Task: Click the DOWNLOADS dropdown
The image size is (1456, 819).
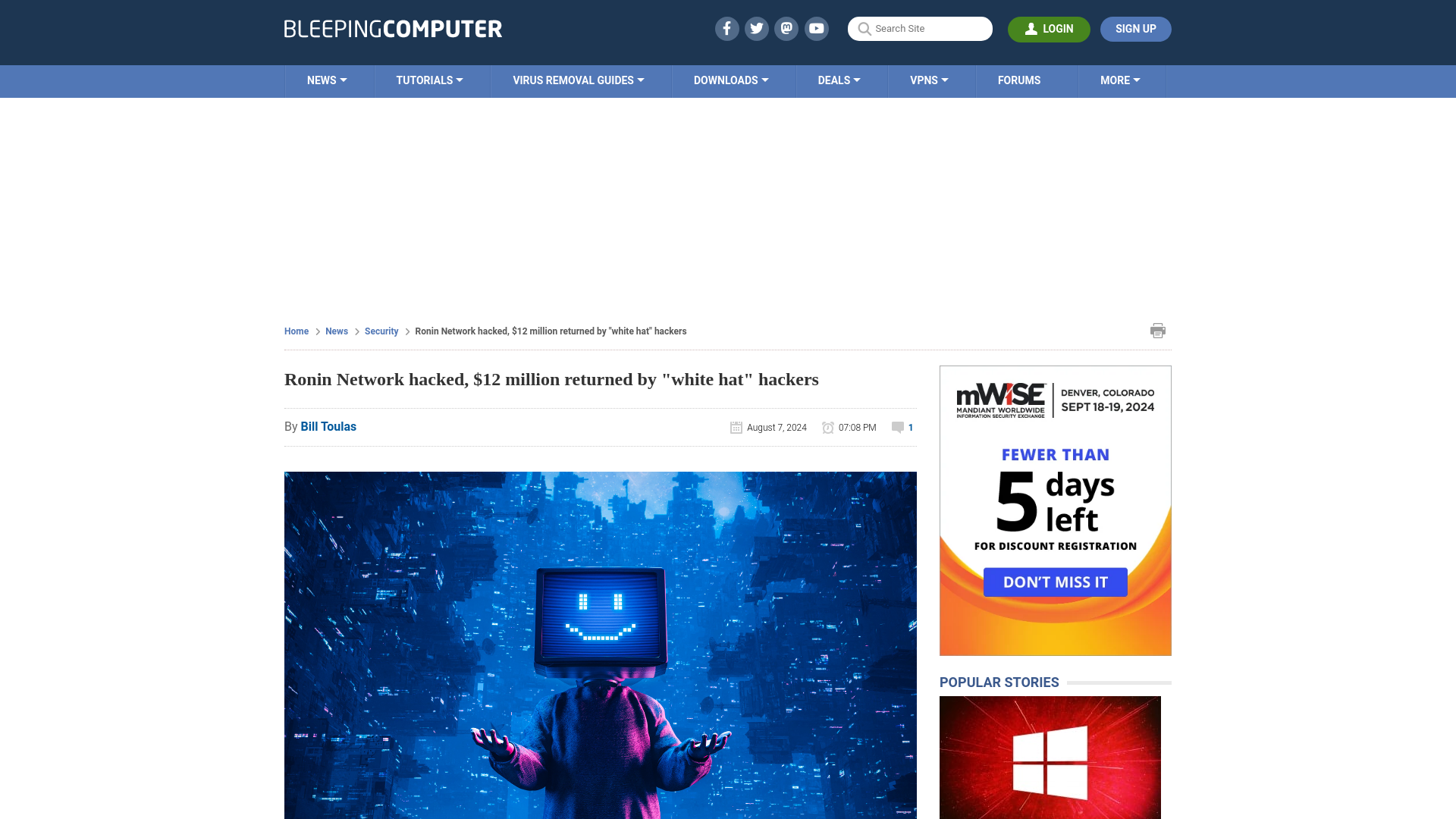Action: [x=730, y=80]
